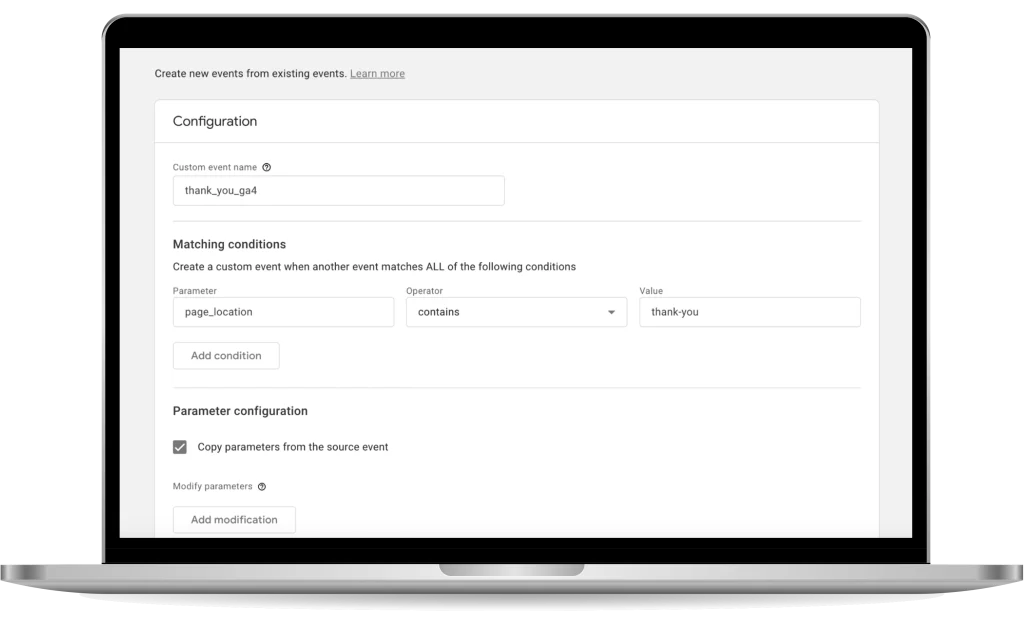
Task: Focus the thank_you_ga4 event name field
Action: pos(338,191)
